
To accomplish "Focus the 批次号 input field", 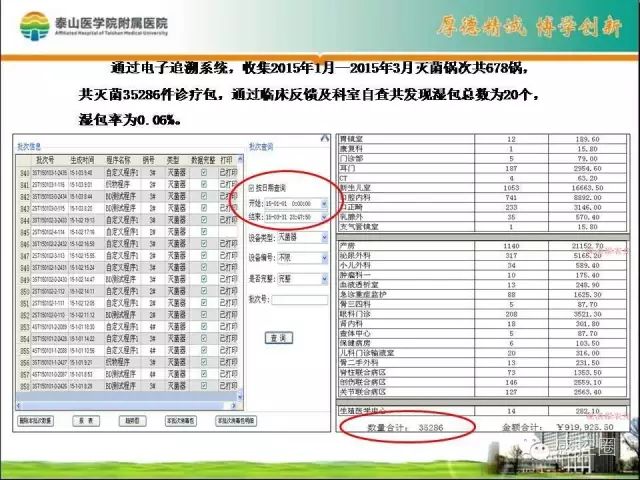I will click(x=300, y=300).
